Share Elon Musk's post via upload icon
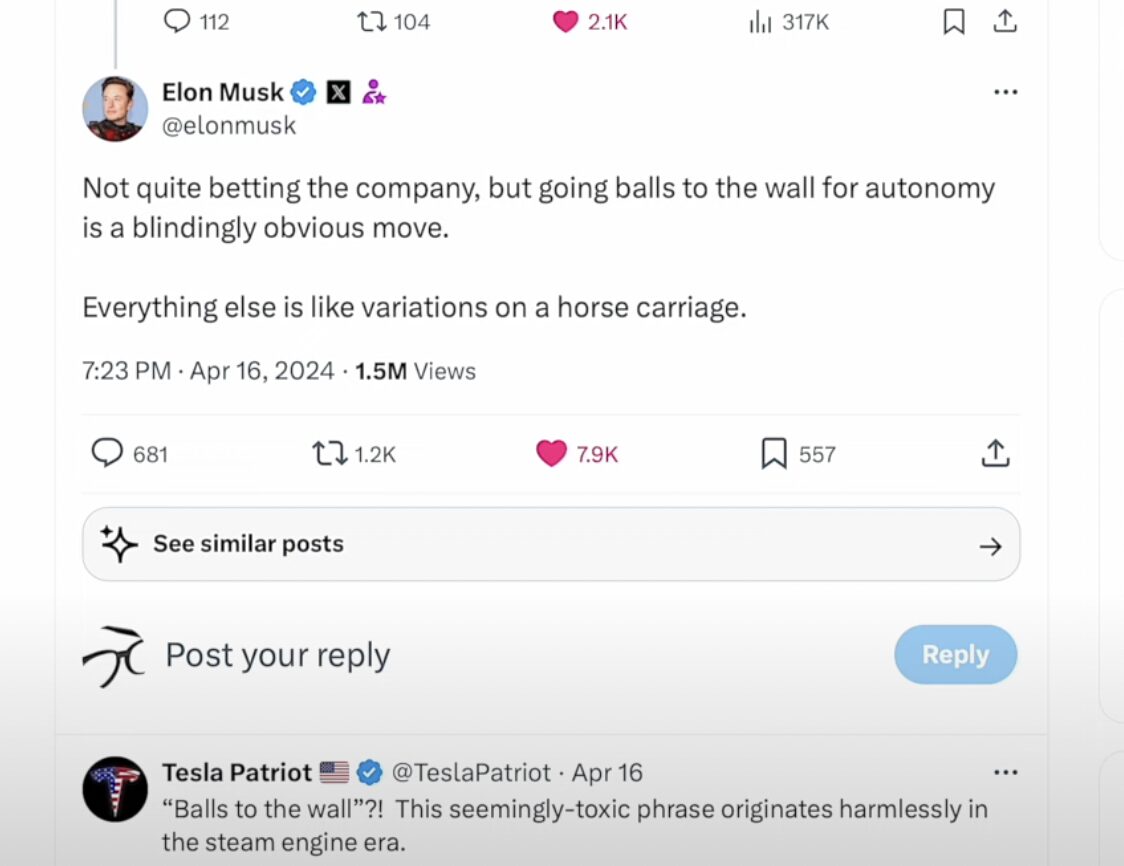The height and width of the screenshot is (866, 1124). [x=995, y=454]
